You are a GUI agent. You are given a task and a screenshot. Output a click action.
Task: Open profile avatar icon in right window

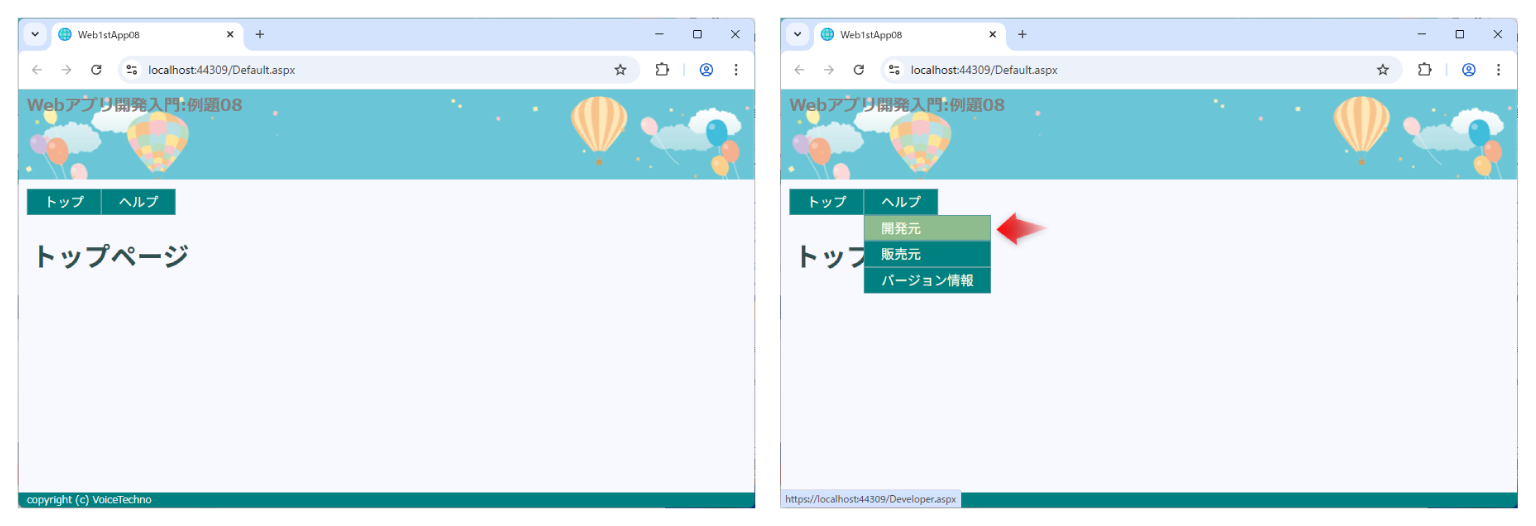tap(1469, 70)
